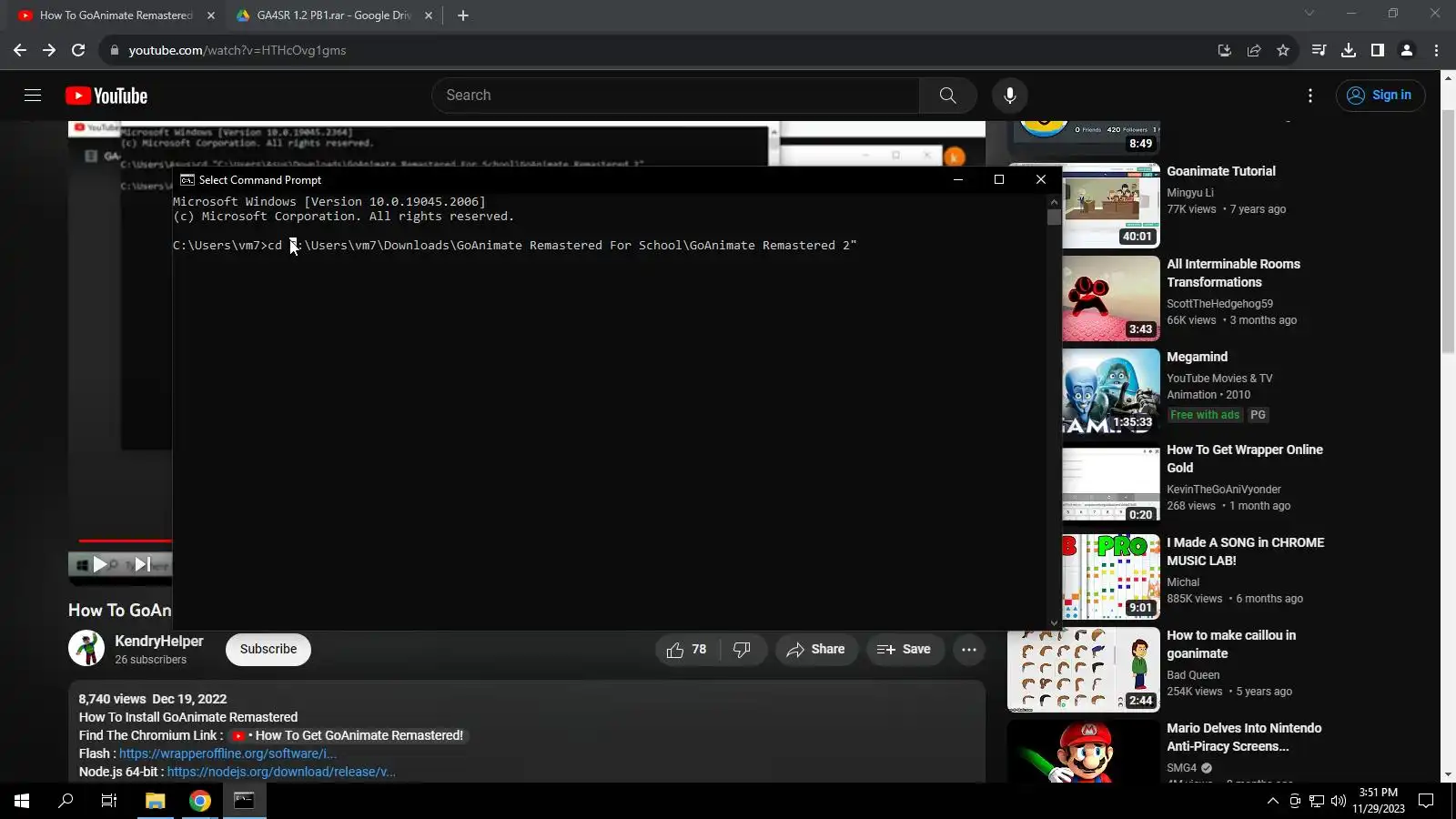Viewport: 1456px width, 819px height.
Task: Open How To Get Wrapper Online Gold title
Action: 1245,459
